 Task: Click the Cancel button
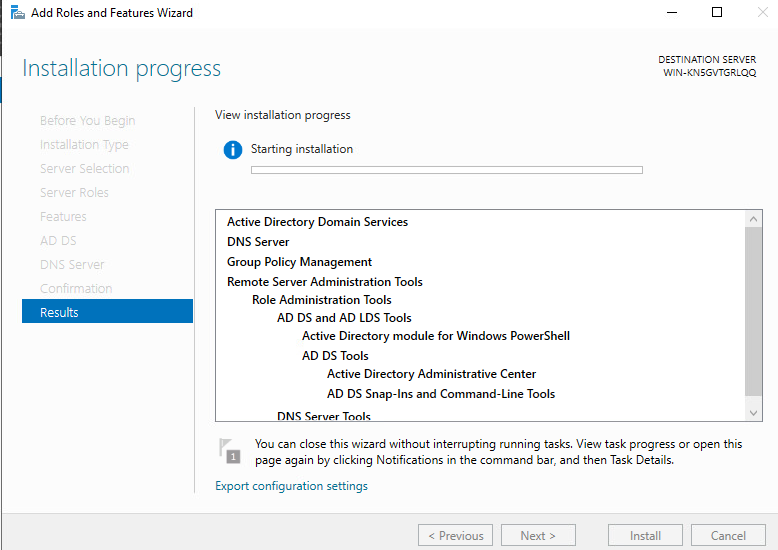(x=728, y=536)
